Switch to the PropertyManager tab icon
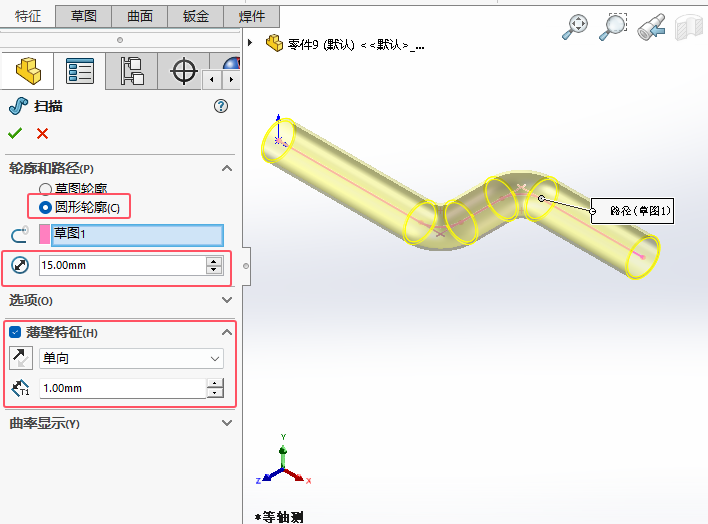 (80, 71)
